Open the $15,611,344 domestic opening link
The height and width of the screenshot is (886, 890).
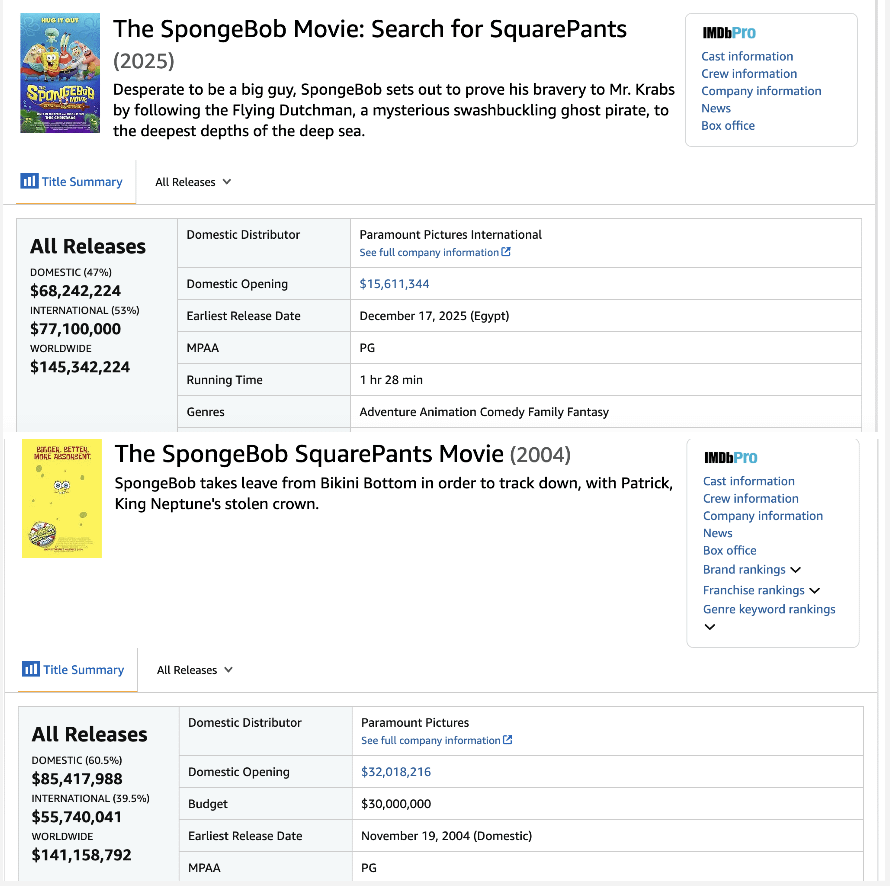(394, 284)
